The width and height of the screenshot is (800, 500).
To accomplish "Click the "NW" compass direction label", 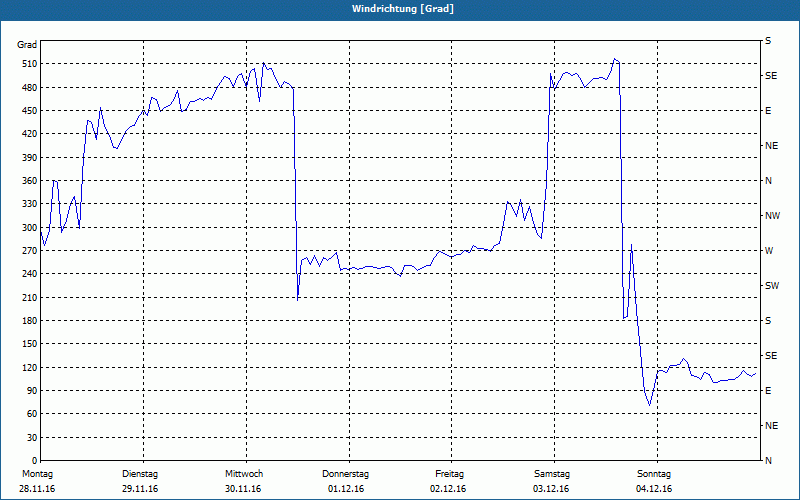I will pos(772,216).
